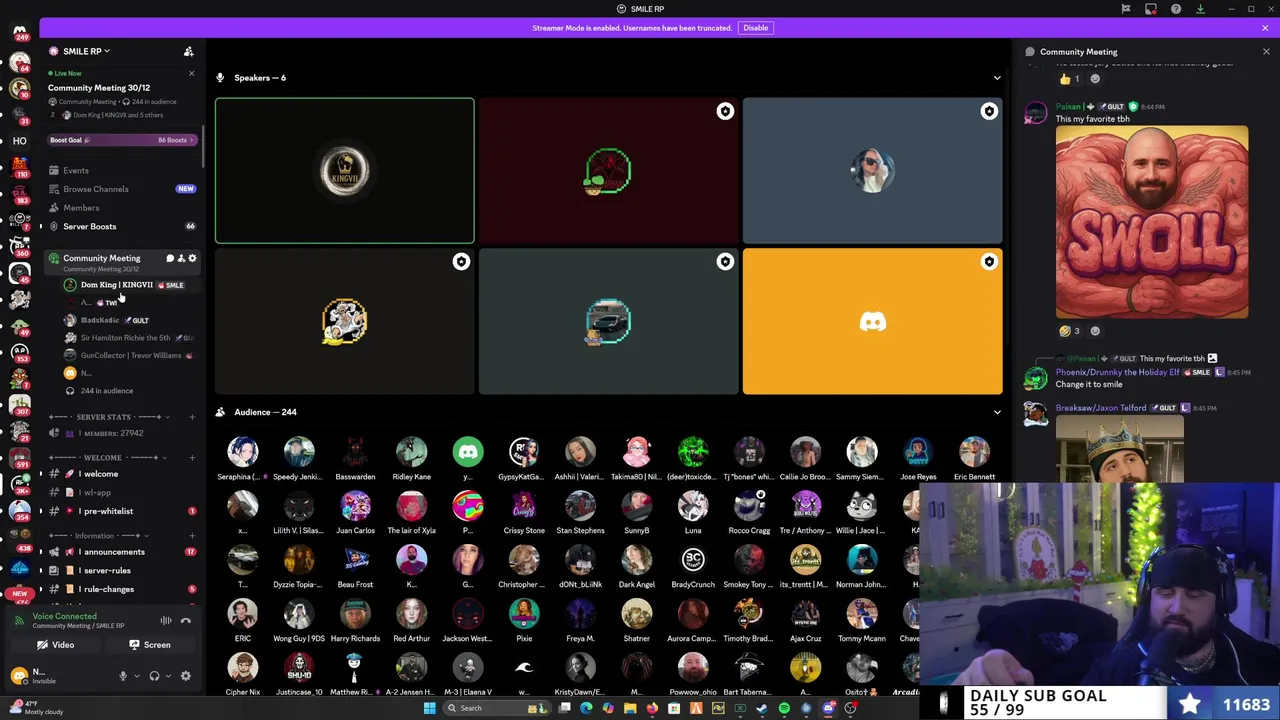
Task: Open output device options arrow beside headphones
Action: pos(166,676)
